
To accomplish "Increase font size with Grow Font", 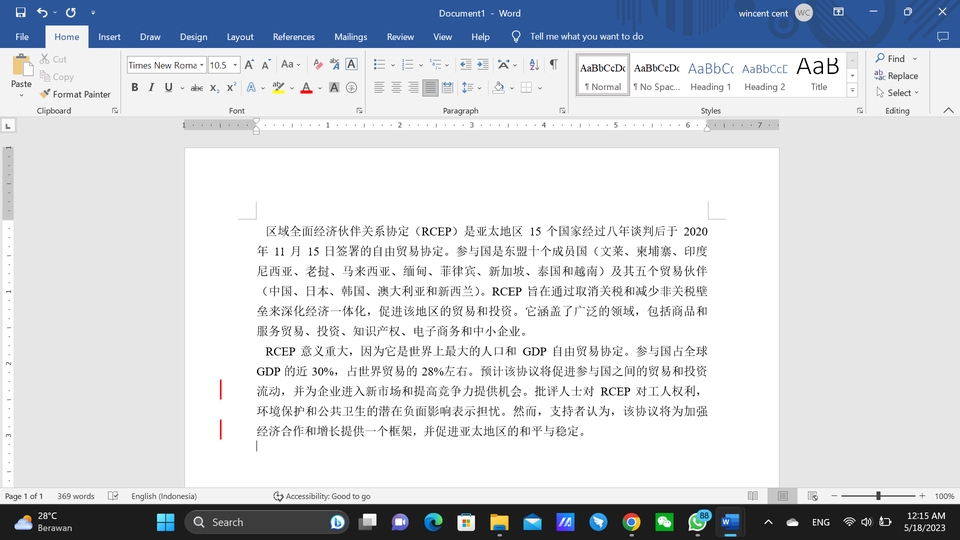I will click(249, 64).
